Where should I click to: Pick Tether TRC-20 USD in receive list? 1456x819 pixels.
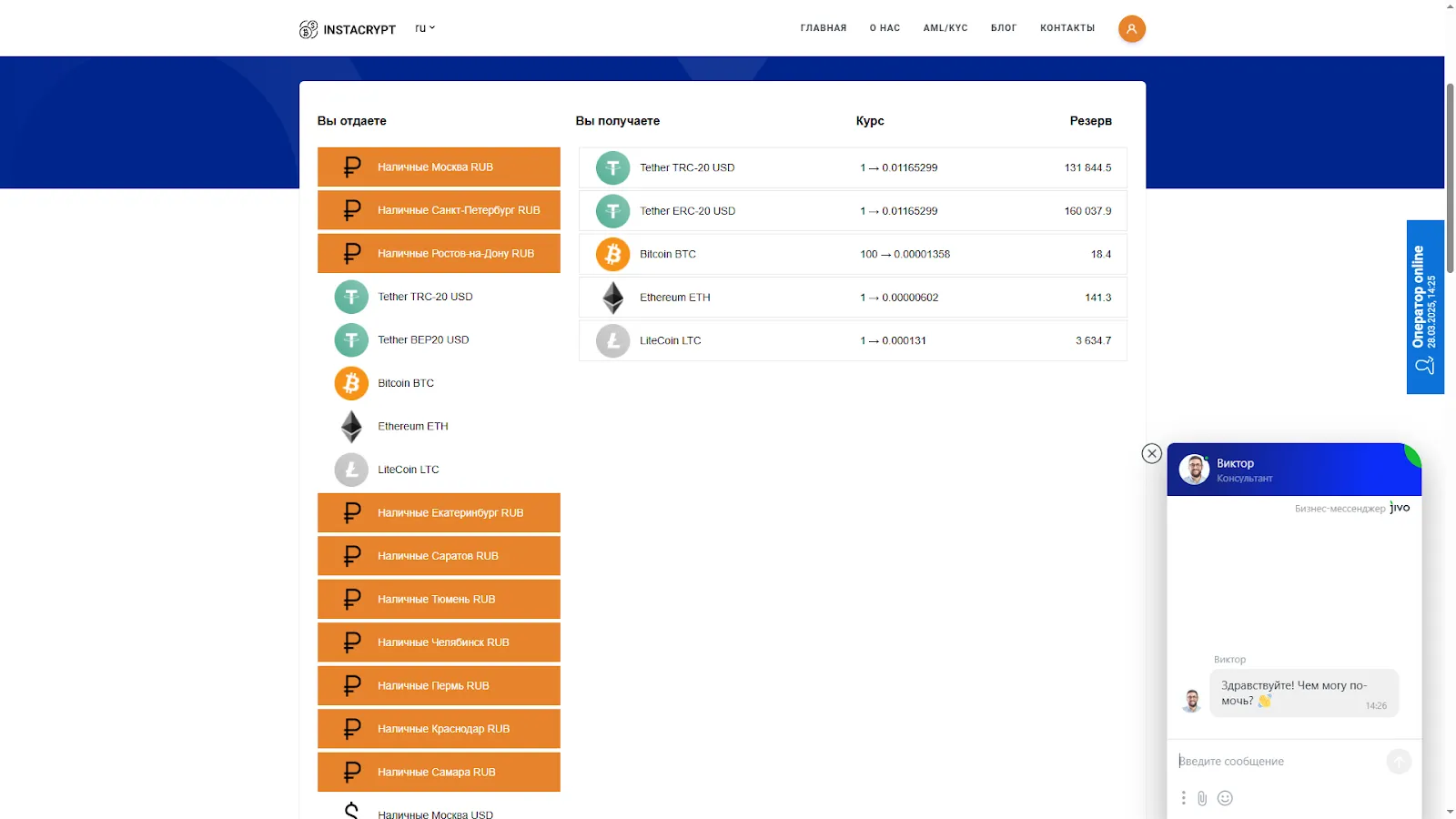pyautogui.click(x=853, y=167)
